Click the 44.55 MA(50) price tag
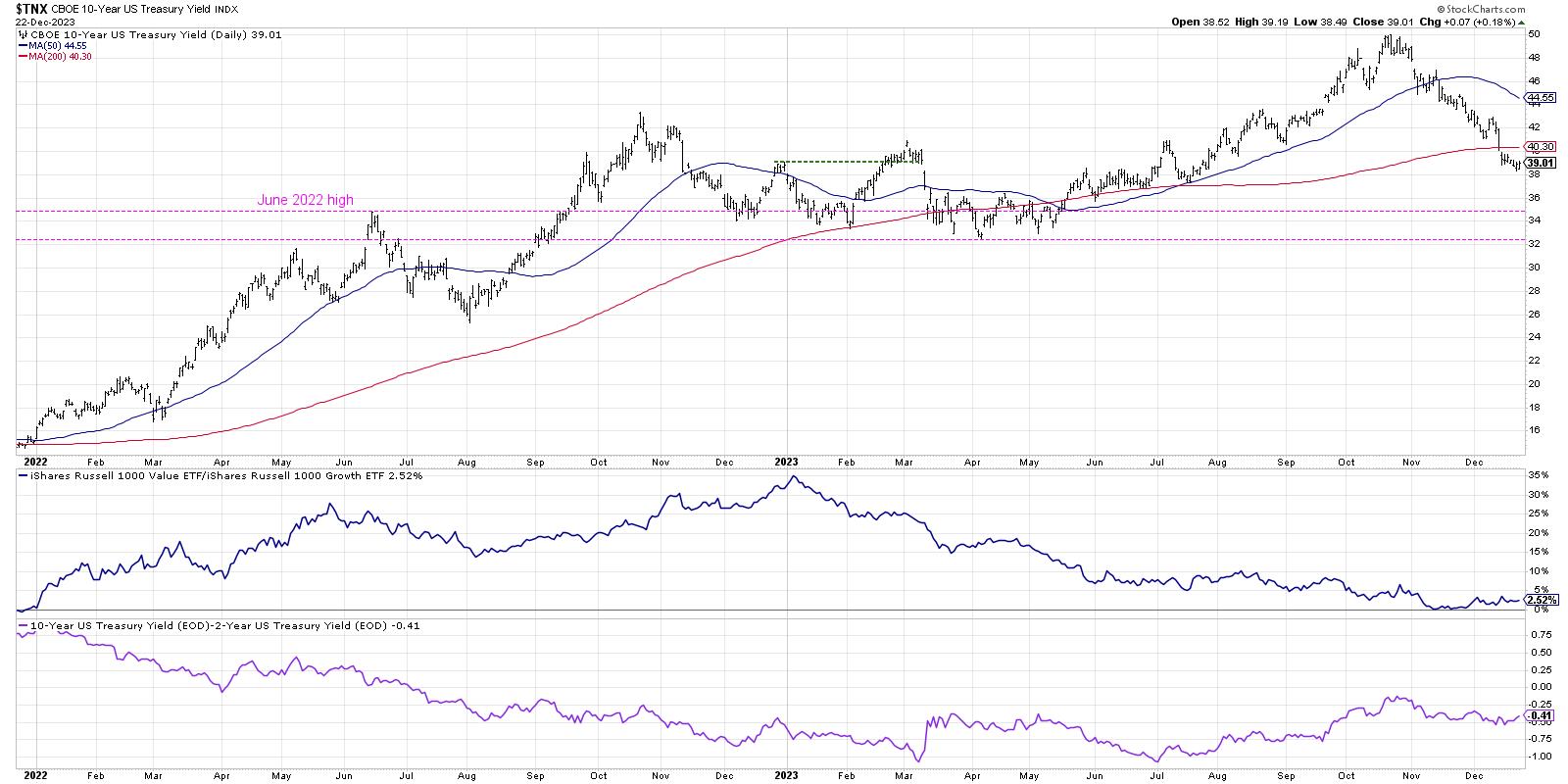Screen dimensions: 1568x784 click(x=1542, y=98)
